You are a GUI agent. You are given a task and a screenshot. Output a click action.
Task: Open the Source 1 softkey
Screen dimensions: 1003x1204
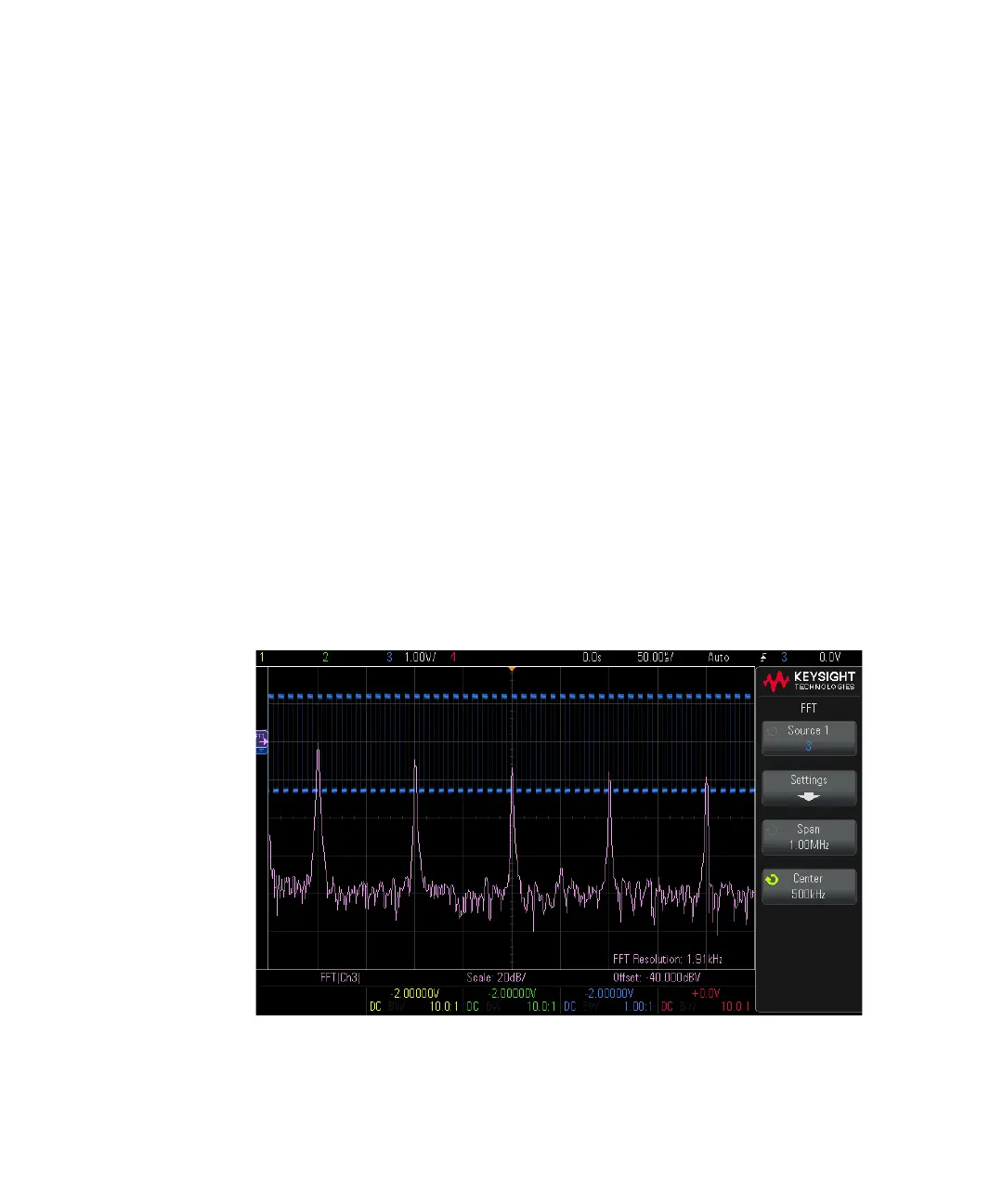(809, 739)
